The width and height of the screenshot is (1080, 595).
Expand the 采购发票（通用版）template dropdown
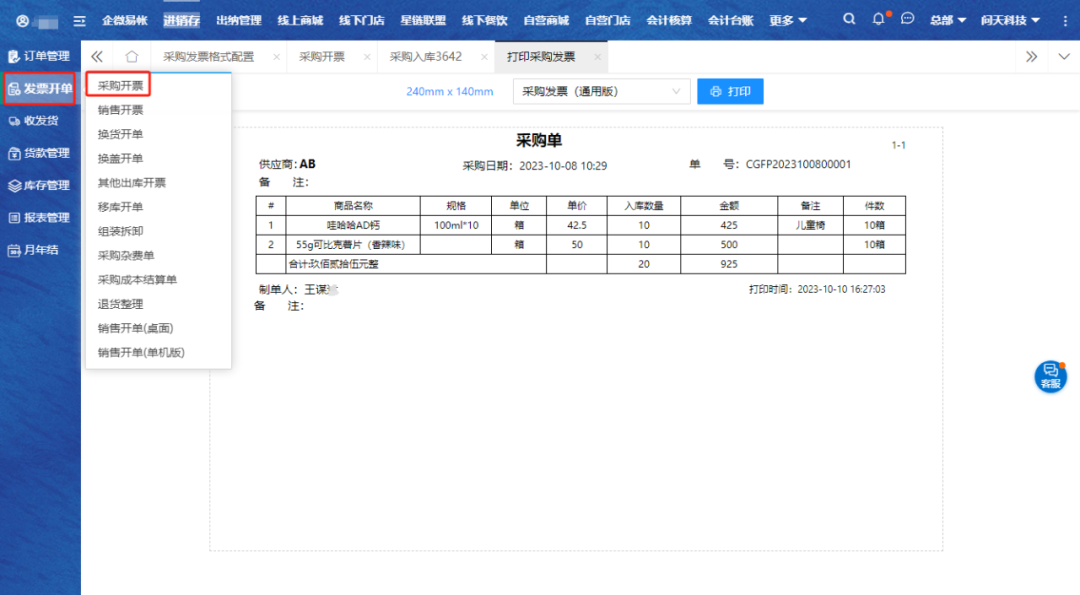click(x=601, y=92)
